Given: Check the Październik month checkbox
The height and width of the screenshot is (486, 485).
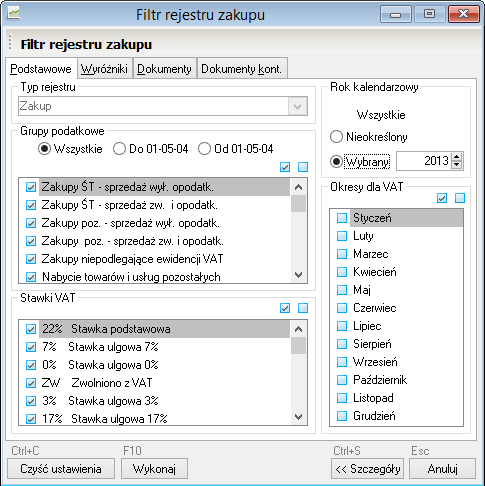Looking at the screenshot, I should point(342,380).
